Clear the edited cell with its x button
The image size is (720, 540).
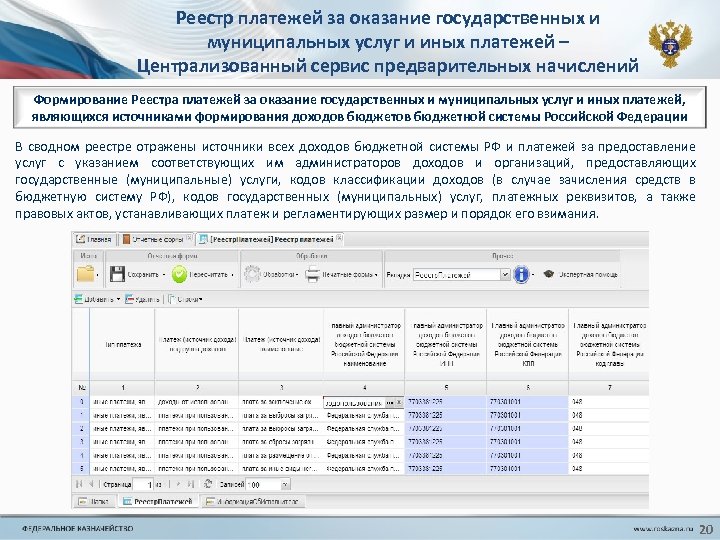[399, 402]
